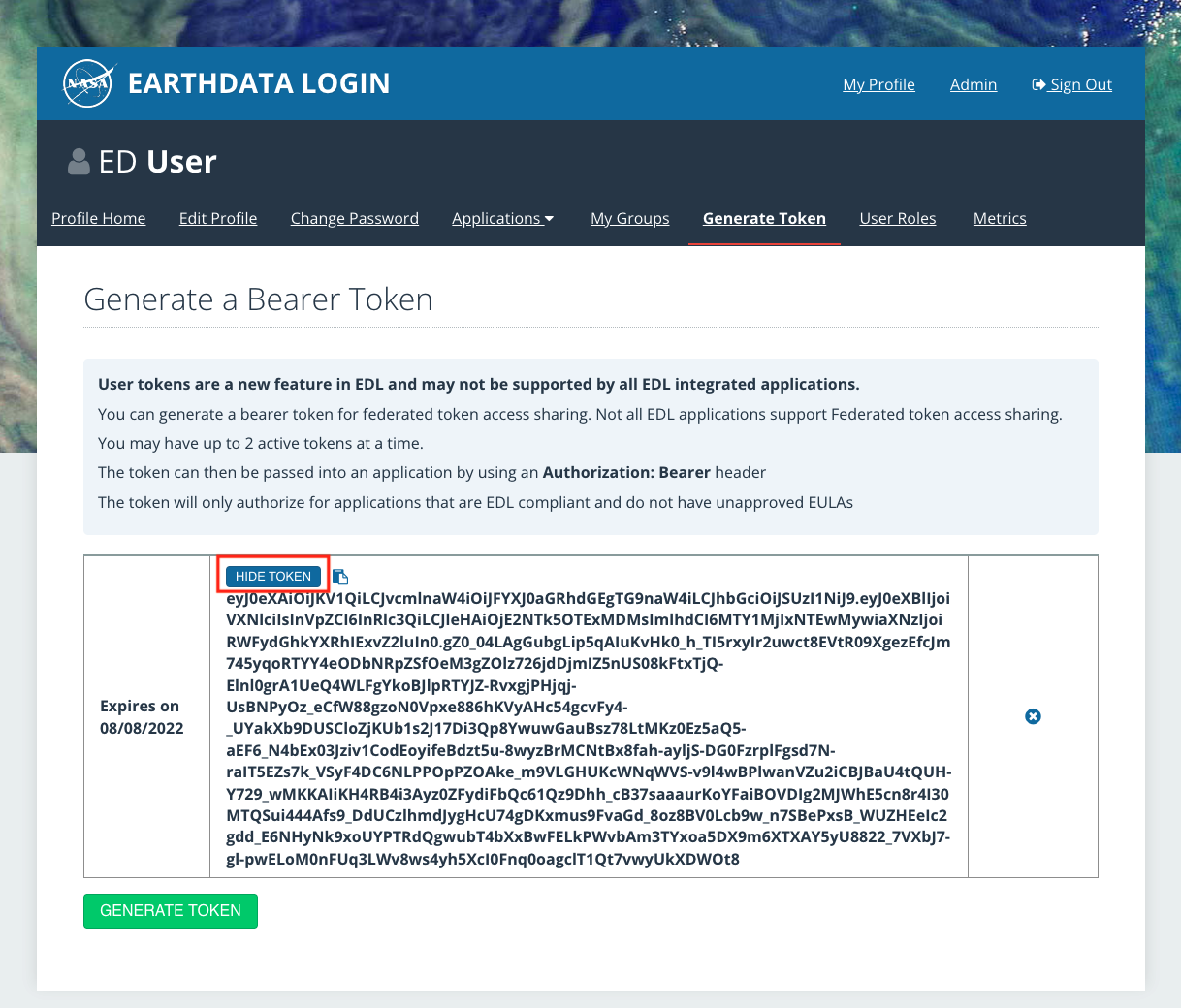Open the Metrics tab
This screenshot has width=1181, height=1008.
tap(1000, 218)
